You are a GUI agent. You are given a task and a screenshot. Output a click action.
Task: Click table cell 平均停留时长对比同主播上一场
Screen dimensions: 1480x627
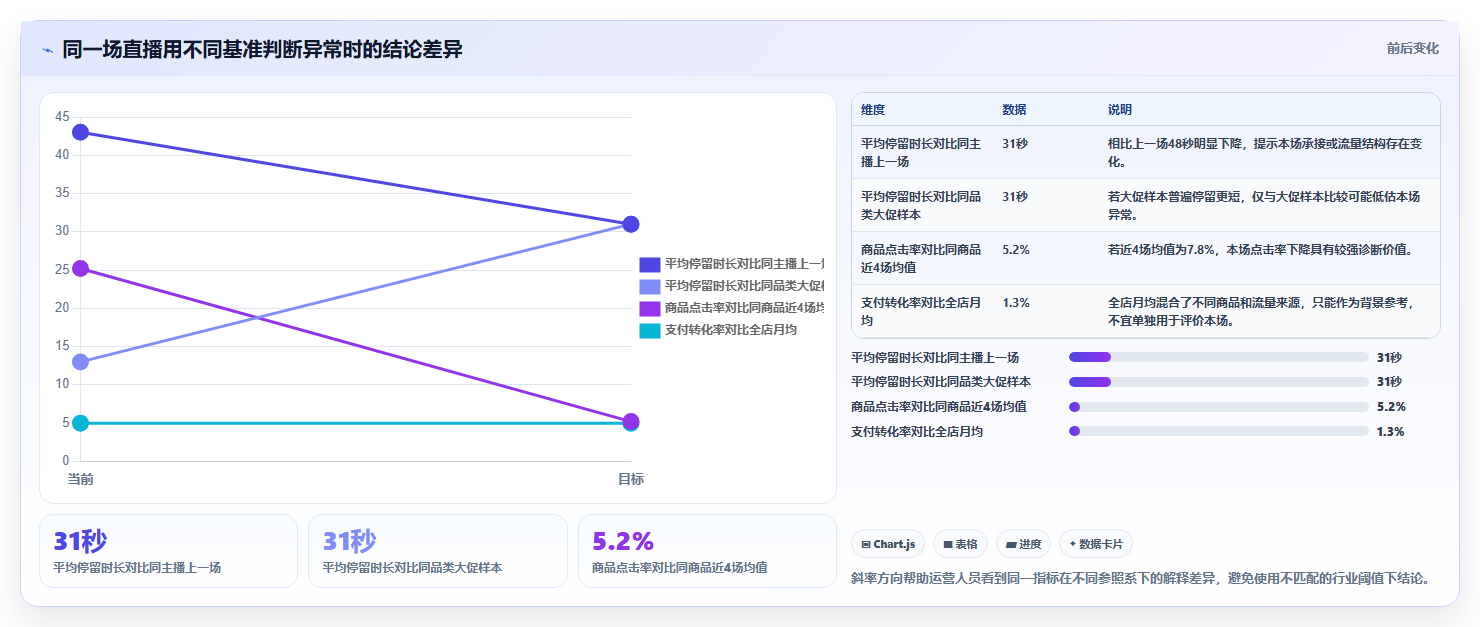921,152
